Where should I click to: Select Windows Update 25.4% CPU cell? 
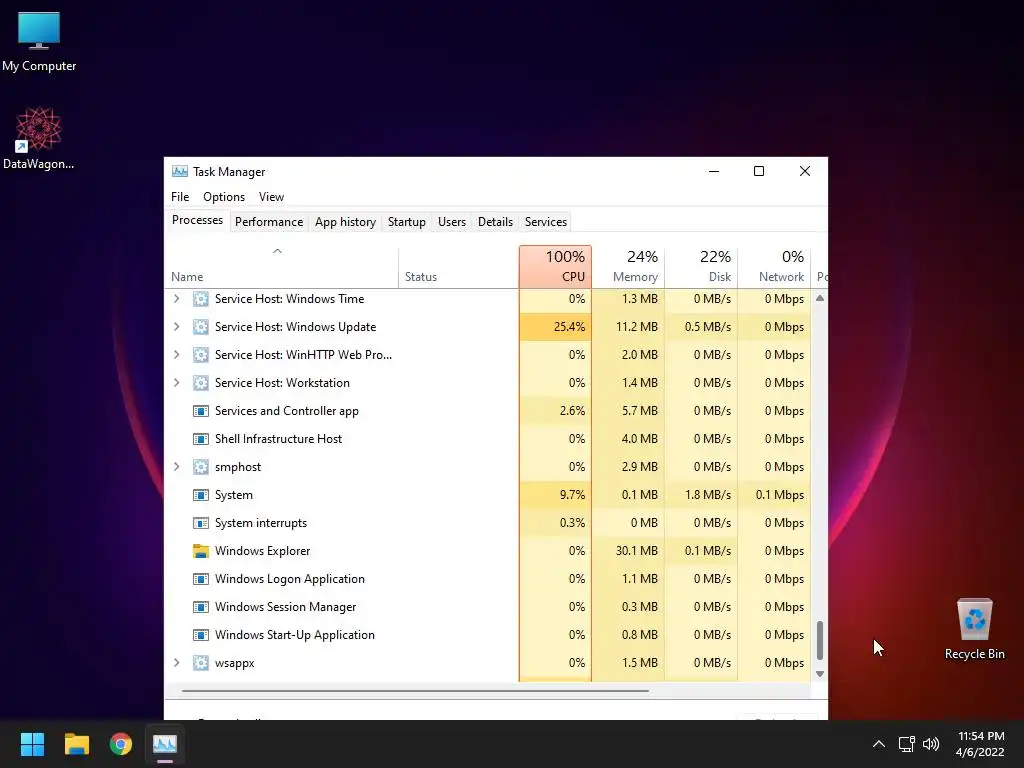tap(556, 327)
